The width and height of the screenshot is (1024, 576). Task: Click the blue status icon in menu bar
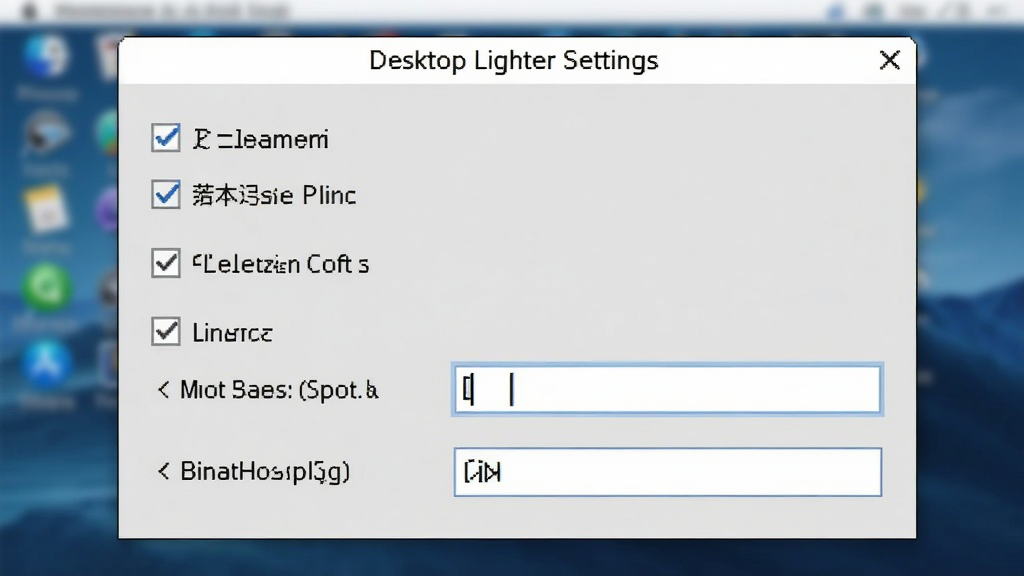tap(837, 10)
